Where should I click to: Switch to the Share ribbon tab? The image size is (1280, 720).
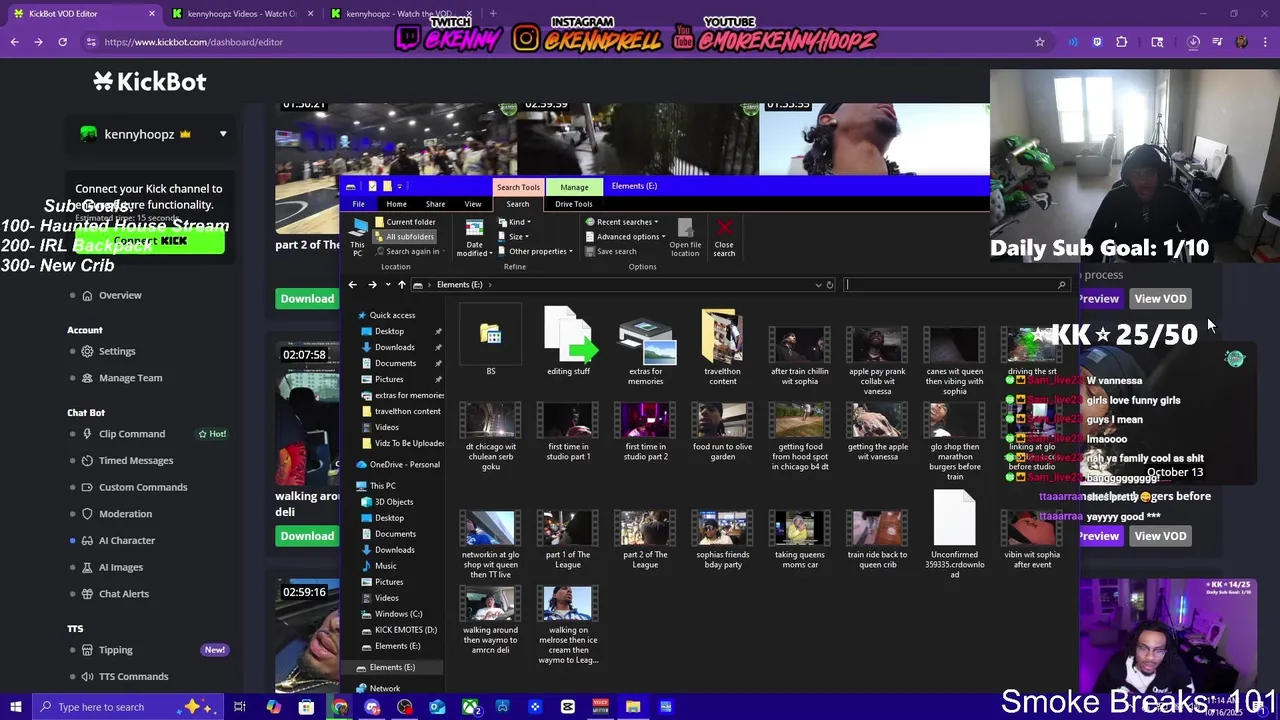point(435,204)
